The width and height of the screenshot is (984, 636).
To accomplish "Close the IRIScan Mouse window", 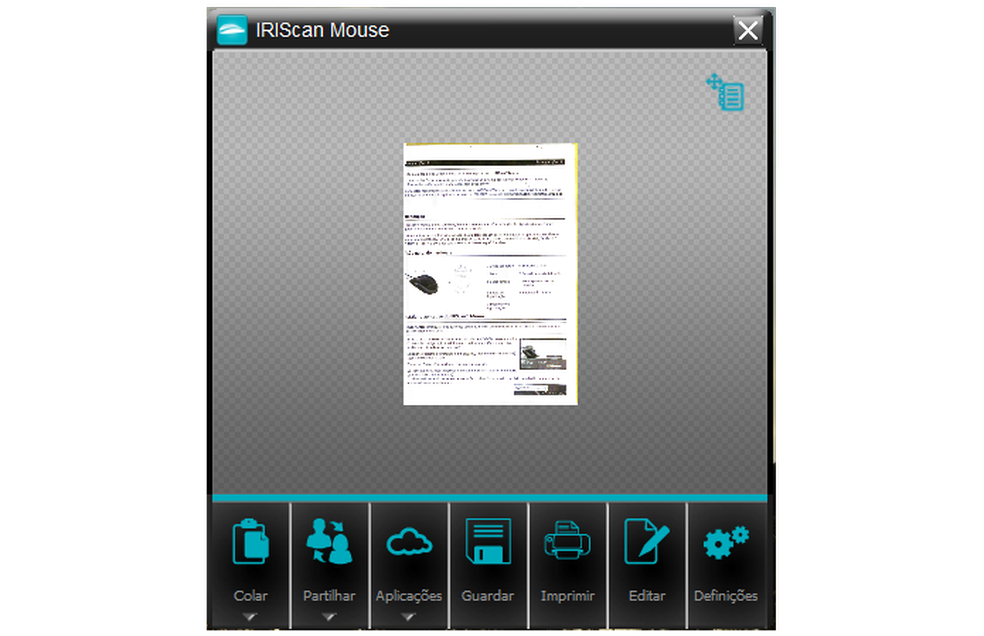I will click(x=748, y=30).
